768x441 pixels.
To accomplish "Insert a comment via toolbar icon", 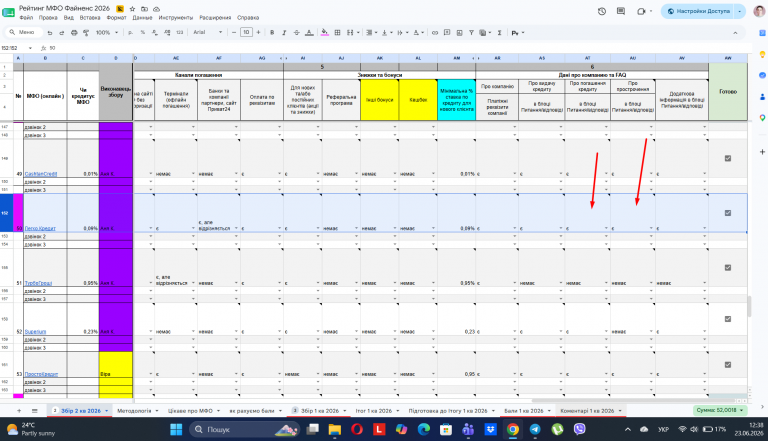I will pyautogui.click(x=447, y=33).
